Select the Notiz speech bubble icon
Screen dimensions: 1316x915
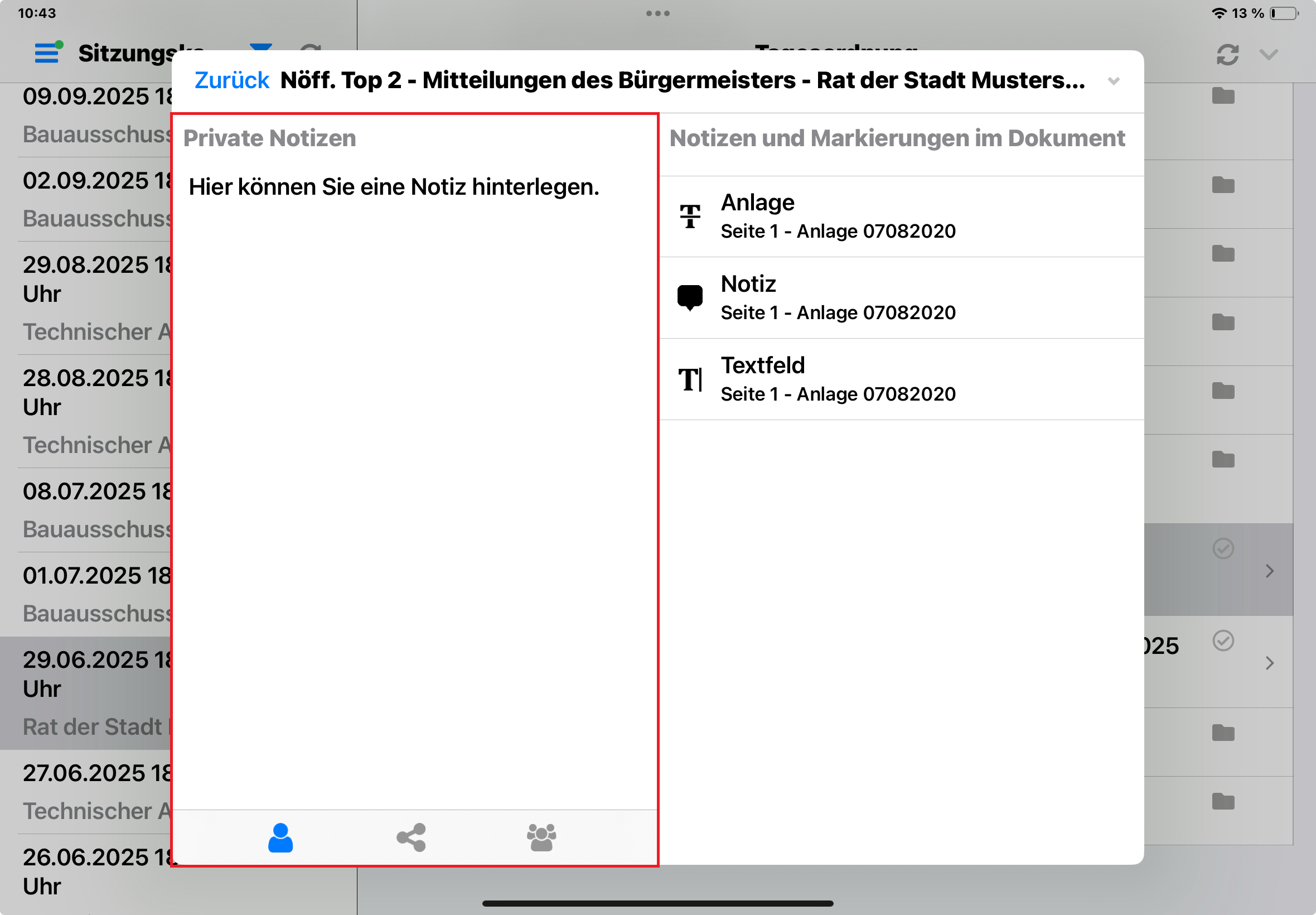[690, 297]
